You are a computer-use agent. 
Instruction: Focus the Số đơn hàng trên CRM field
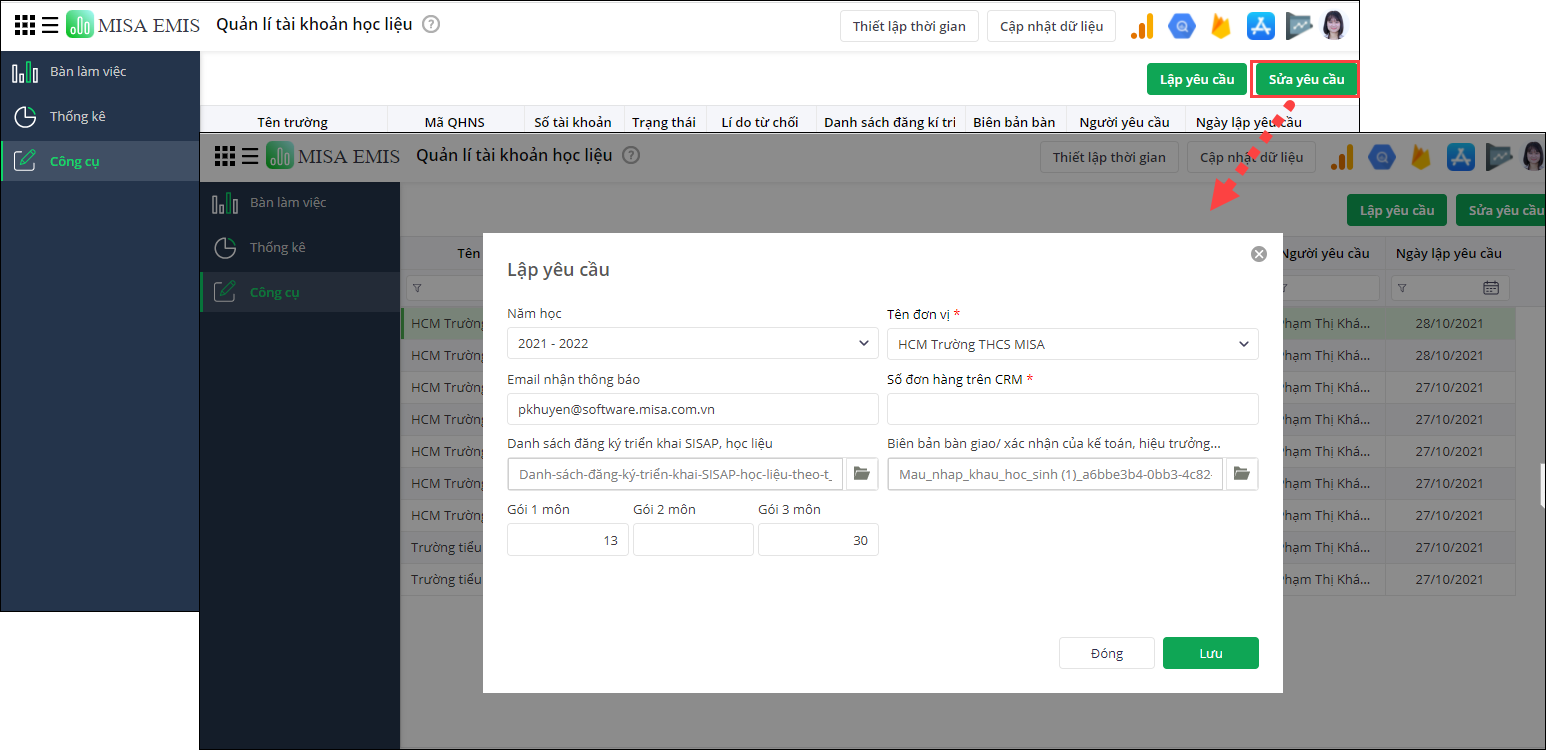1073,409
